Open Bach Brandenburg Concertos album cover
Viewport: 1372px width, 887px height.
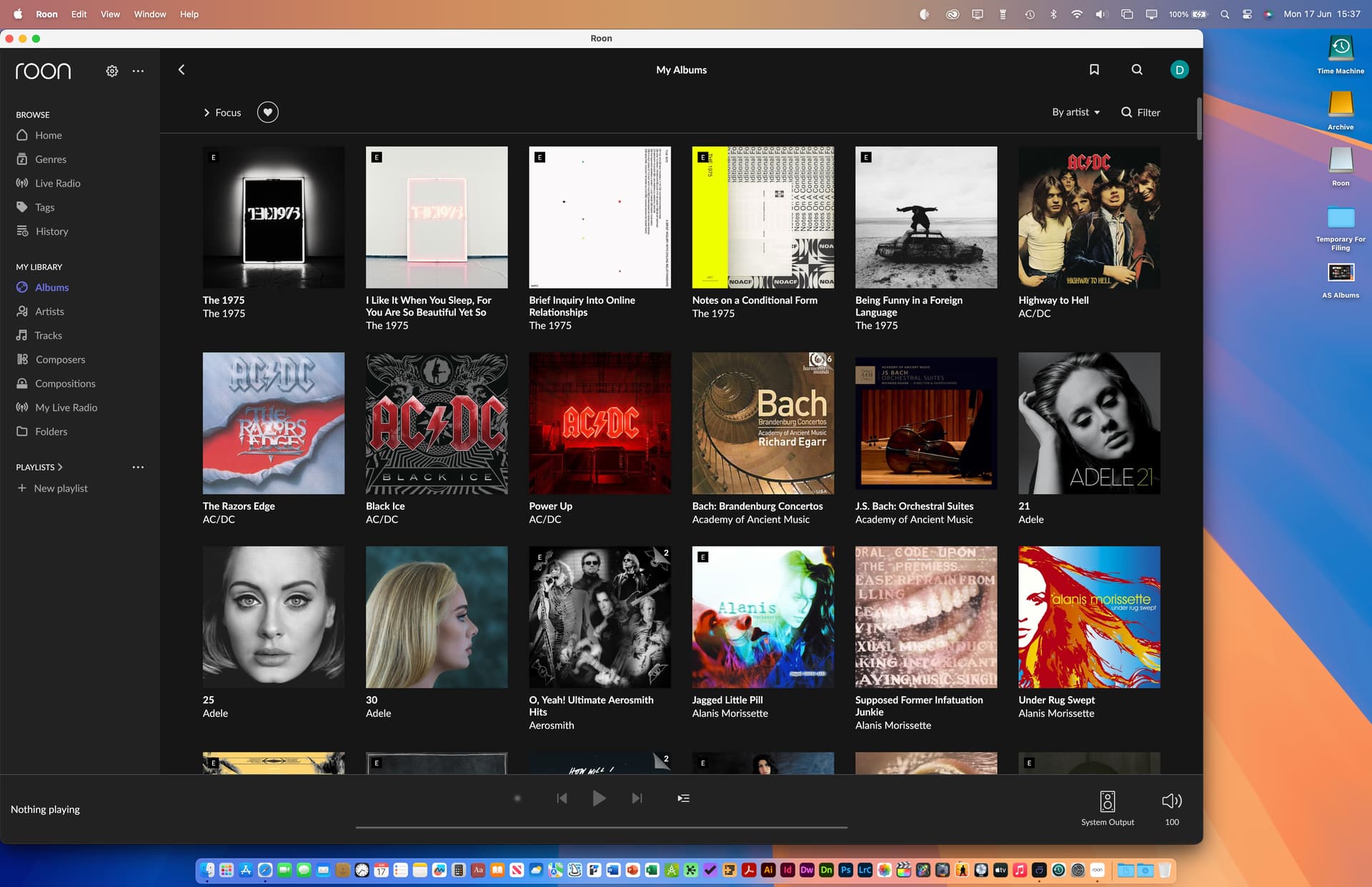click(762, 423)
